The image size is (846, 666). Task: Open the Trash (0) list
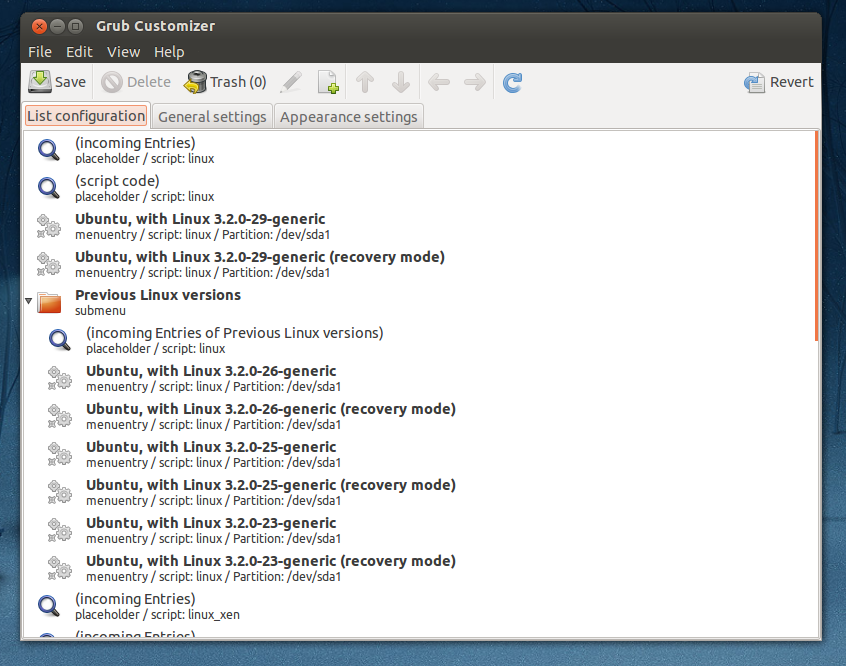tap(225, 82)
